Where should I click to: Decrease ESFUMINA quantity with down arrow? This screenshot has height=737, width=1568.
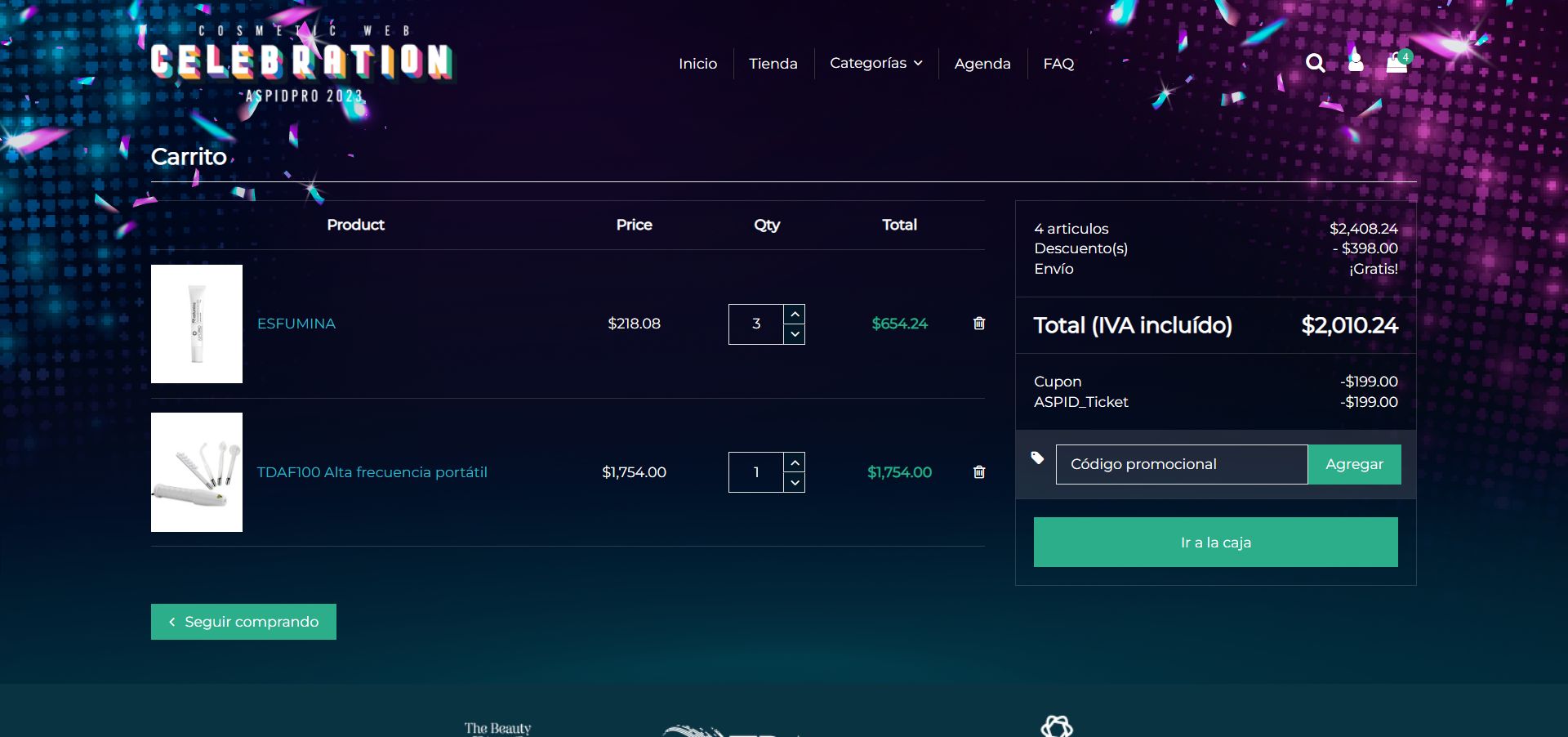click(x=795, y=334)
